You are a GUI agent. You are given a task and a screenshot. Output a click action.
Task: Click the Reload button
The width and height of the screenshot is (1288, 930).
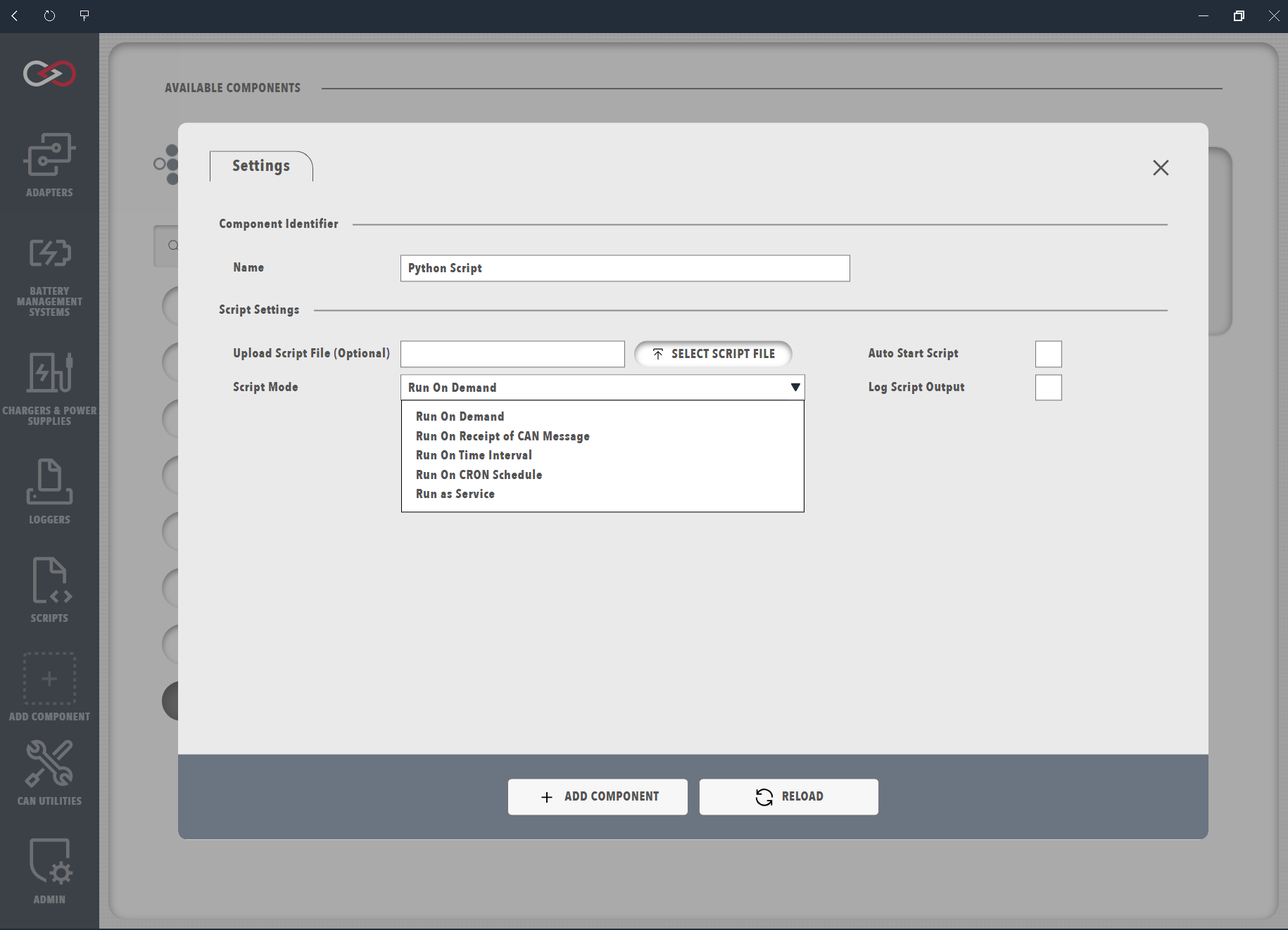pyautogui.click(x=788, y=796)
